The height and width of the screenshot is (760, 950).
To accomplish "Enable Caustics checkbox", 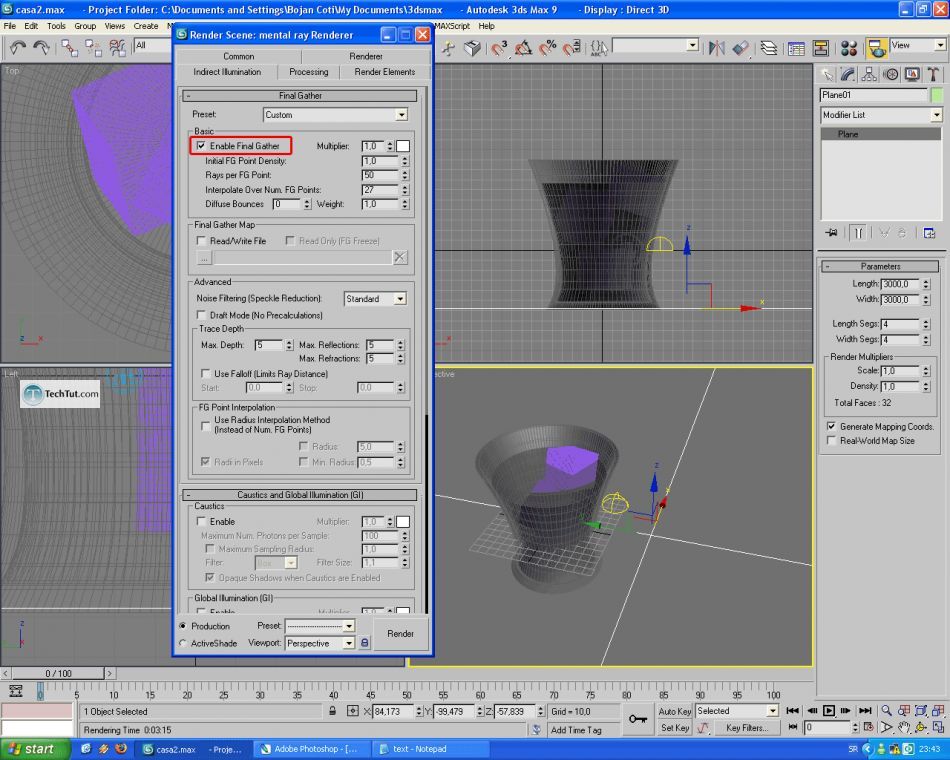I will (201, 521).
